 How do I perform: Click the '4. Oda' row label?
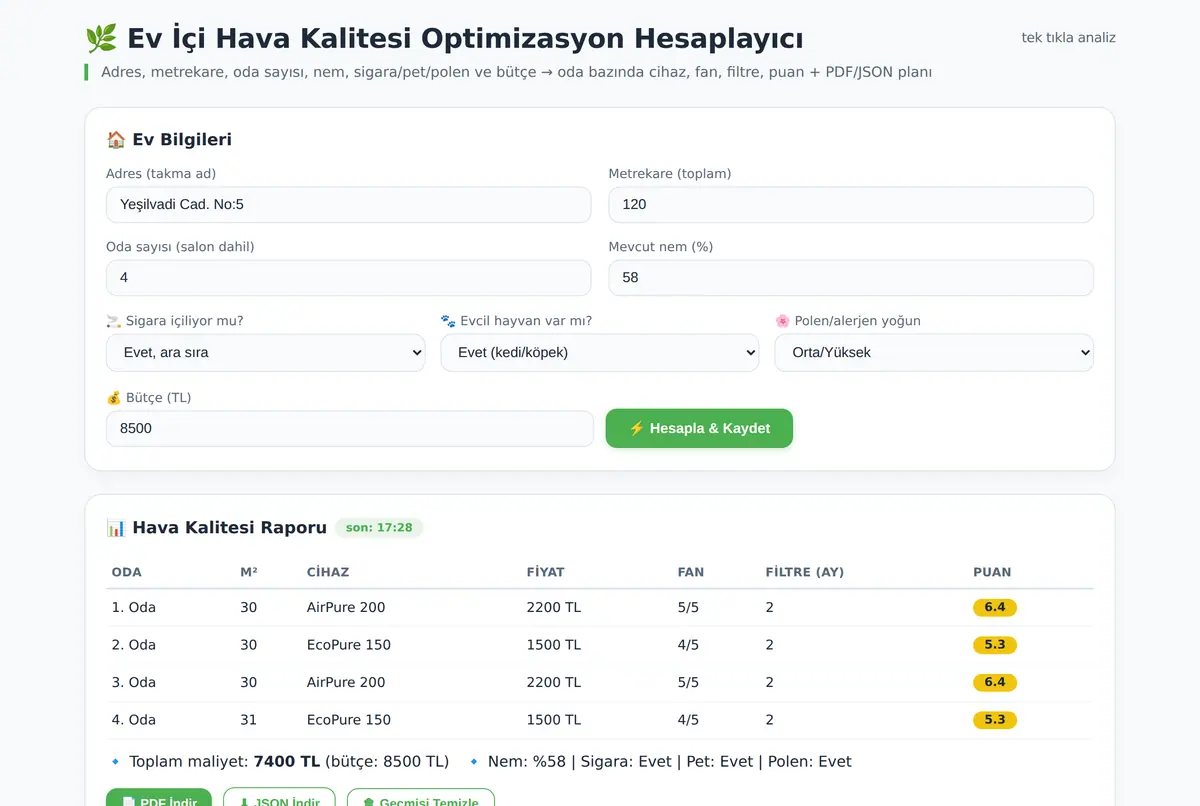[134, 720]
